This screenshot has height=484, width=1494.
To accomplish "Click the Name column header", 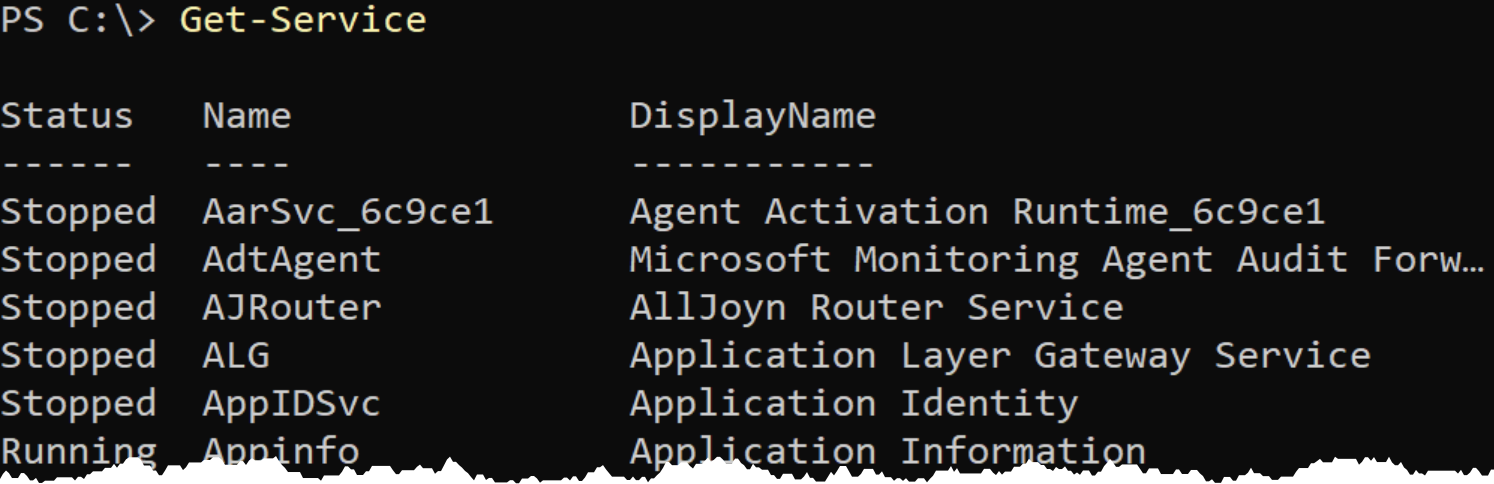I will click(247, 116).
